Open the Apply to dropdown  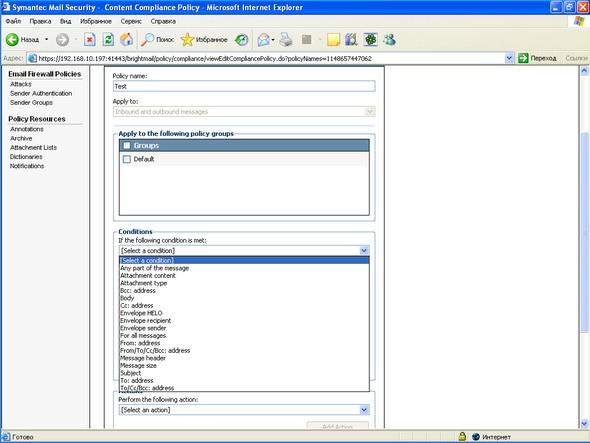tap(244, 112)
